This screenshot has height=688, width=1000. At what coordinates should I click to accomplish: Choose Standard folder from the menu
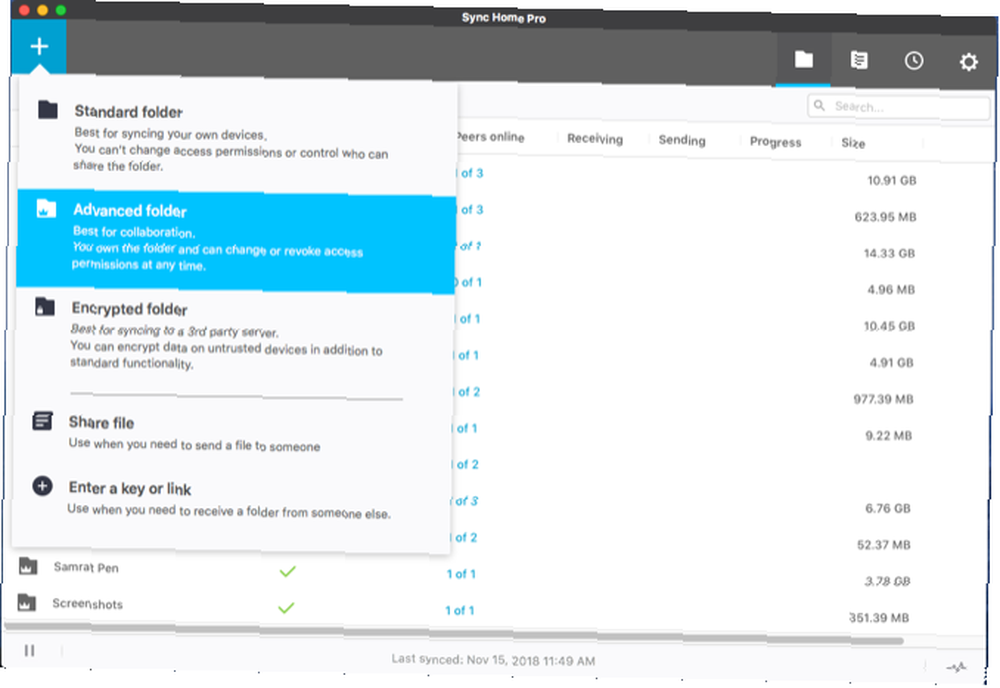pyautogui.click(x=237, y=138)
